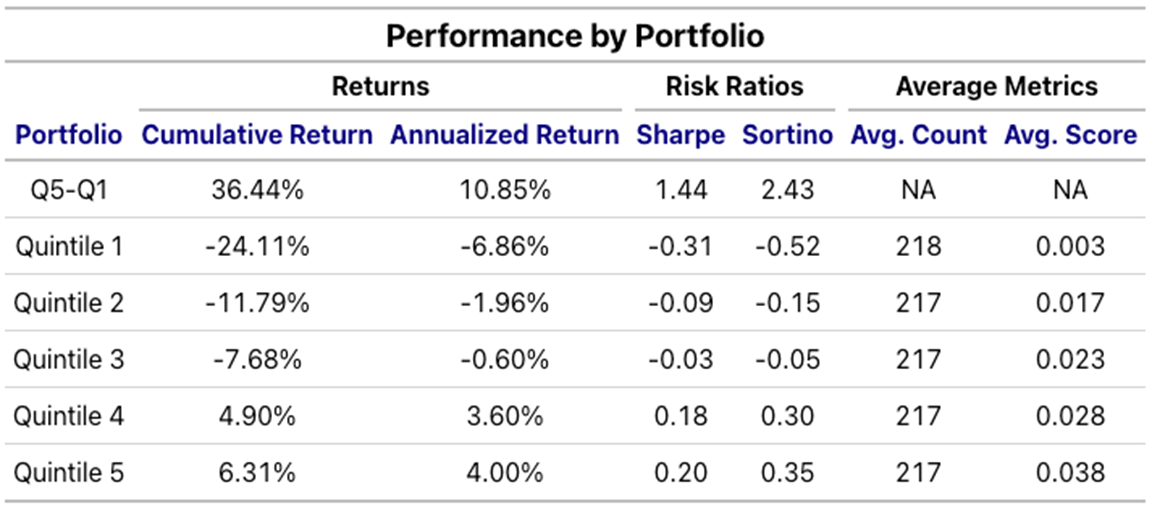Viewport: 1152px width, 506px height.
Task: Select the Quintile 5 row label
Action: click(69, 472)
